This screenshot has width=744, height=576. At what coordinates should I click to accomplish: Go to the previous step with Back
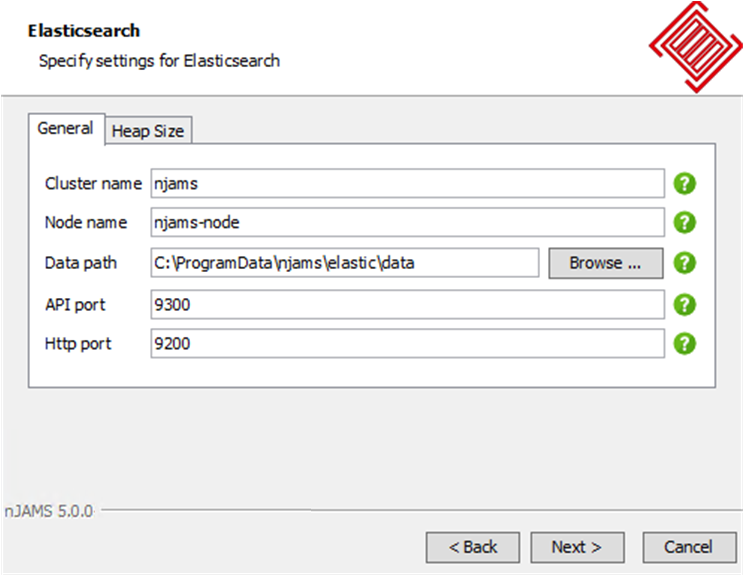473,547
